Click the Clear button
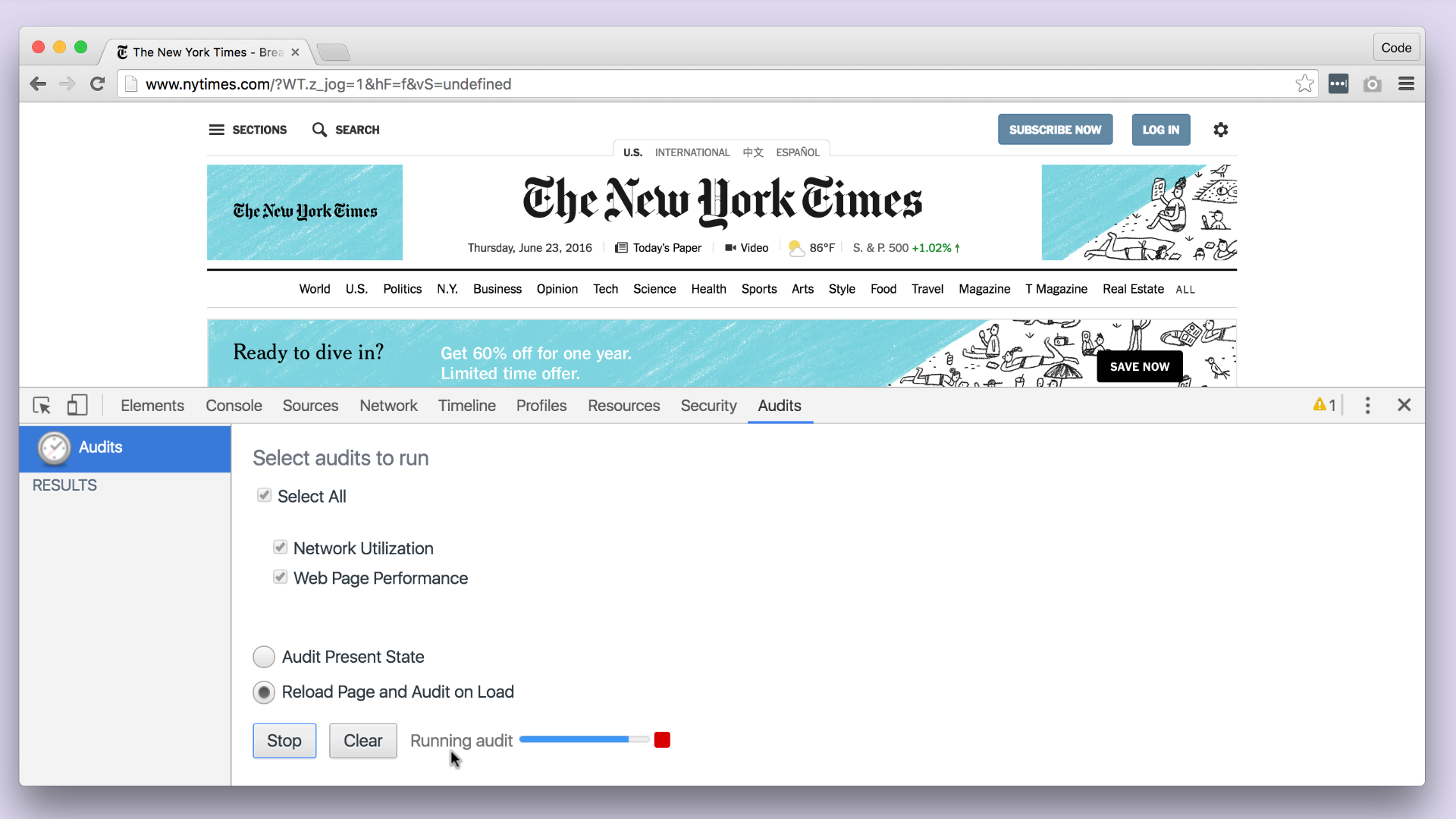The height and width of the screenshot is (819, 1456). [362, 741]
